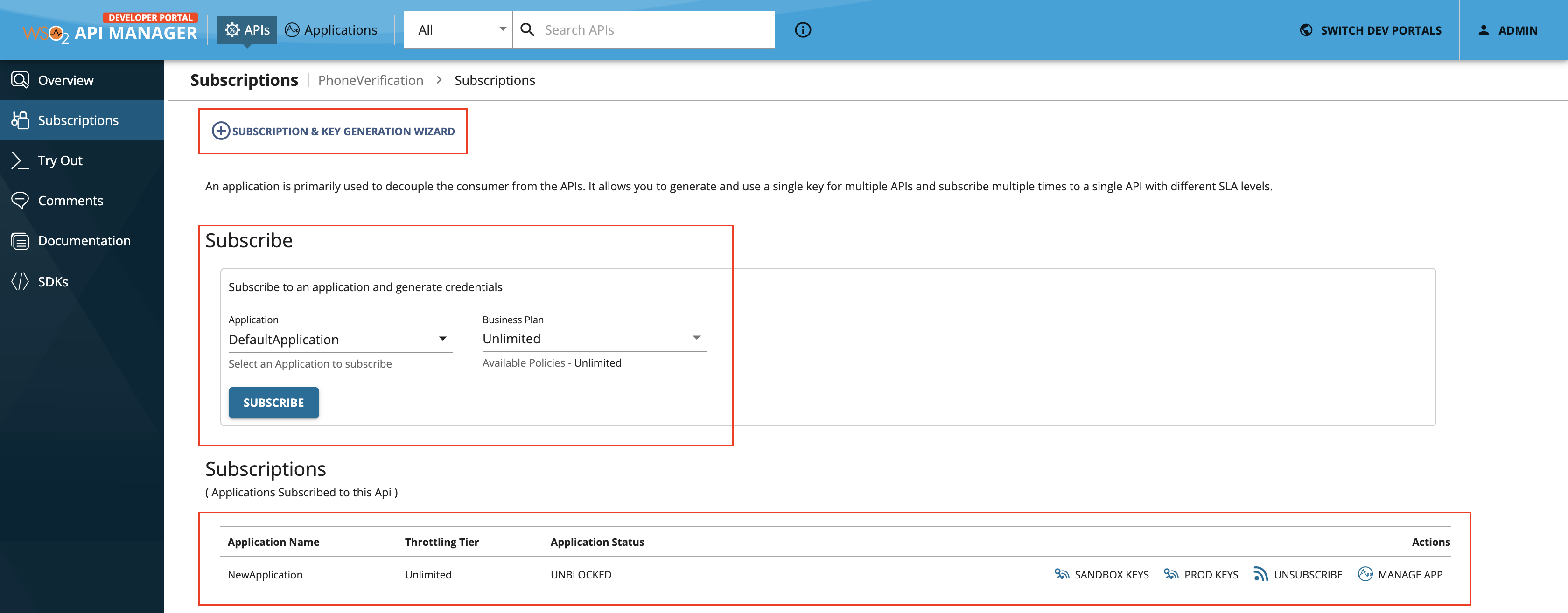Click the Available Policies - Unlimited text

pyautogui.click(x=552, y=363)
